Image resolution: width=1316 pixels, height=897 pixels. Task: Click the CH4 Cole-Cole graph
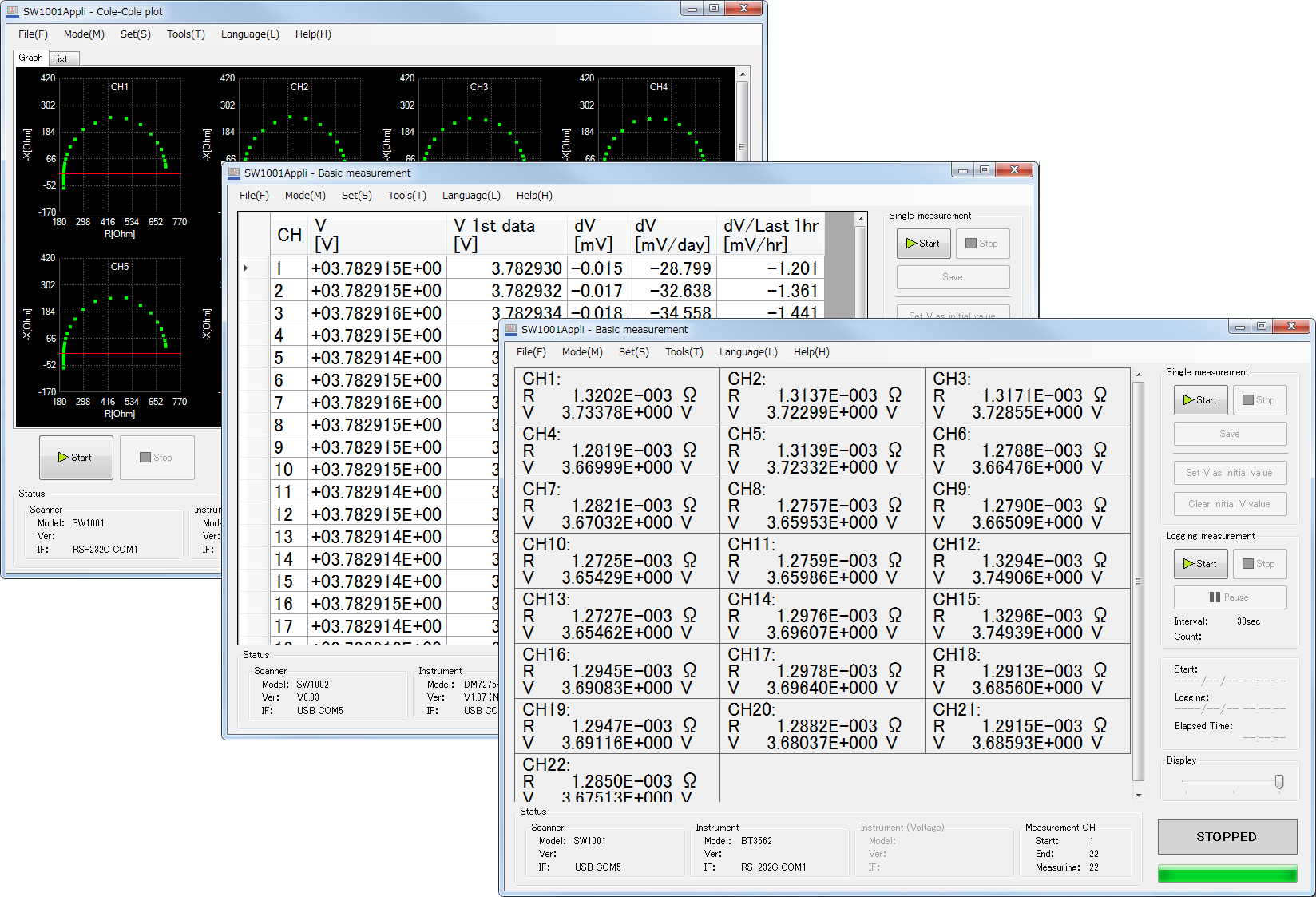click(659, 120)
